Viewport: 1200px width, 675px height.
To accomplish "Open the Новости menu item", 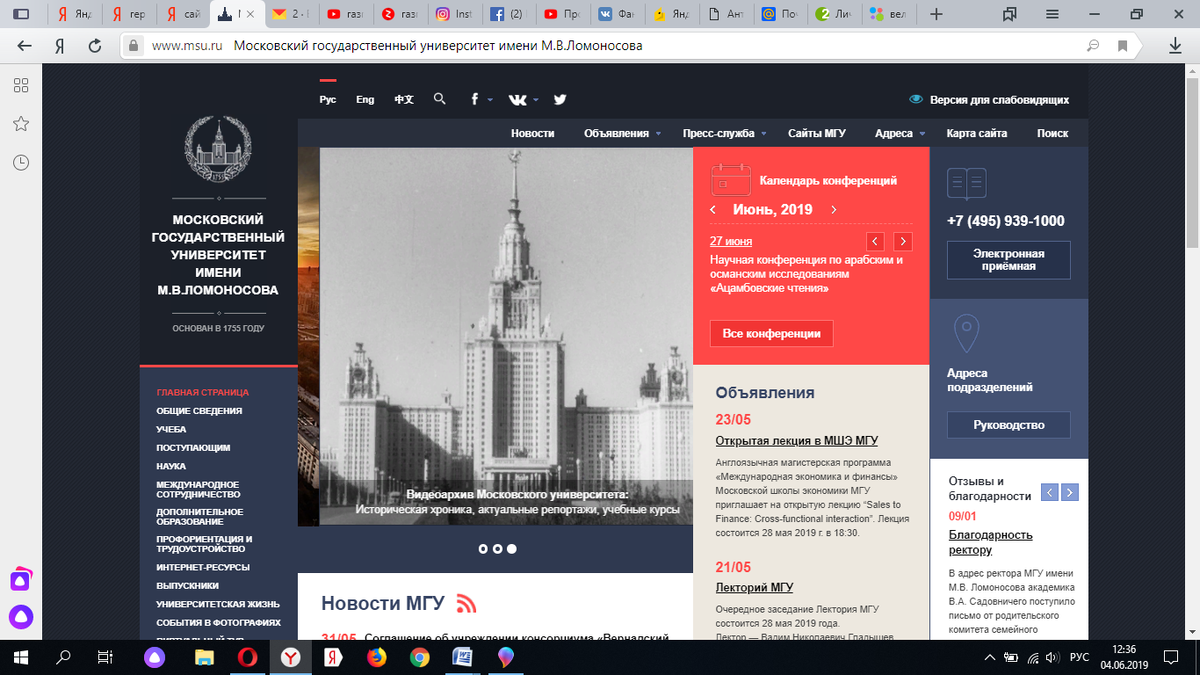I will pyautogui.click(x=532, y=133).
